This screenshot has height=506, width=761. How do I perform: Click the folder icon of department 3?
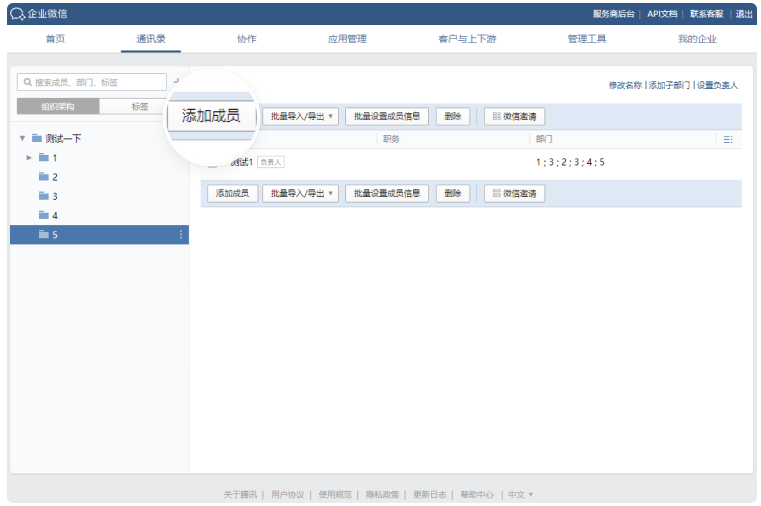[x=44, y=196]
